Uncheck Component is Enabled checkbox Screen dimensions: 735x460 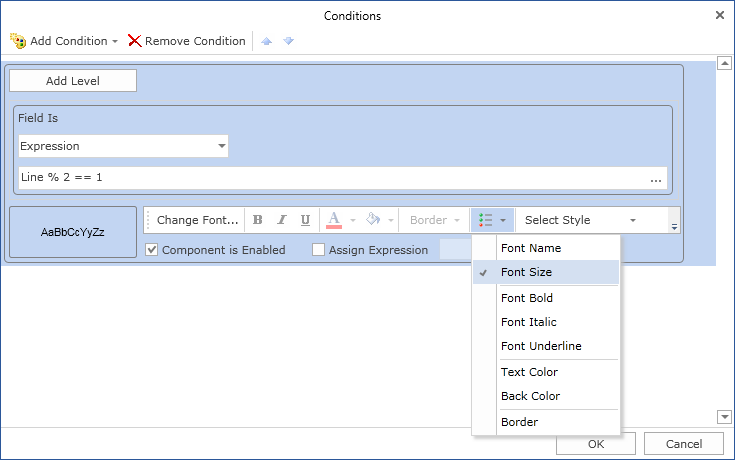click(151, 249)
